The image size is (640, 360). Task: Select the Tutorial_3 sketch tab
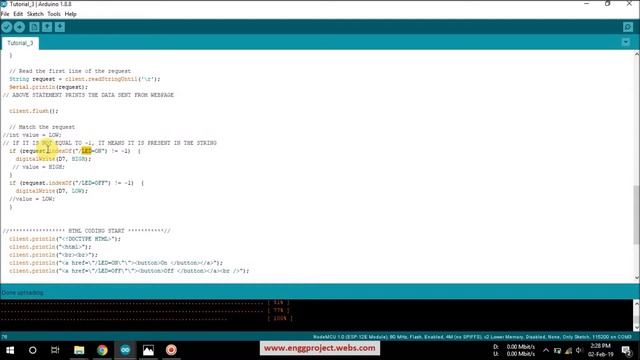coord(20,43)
